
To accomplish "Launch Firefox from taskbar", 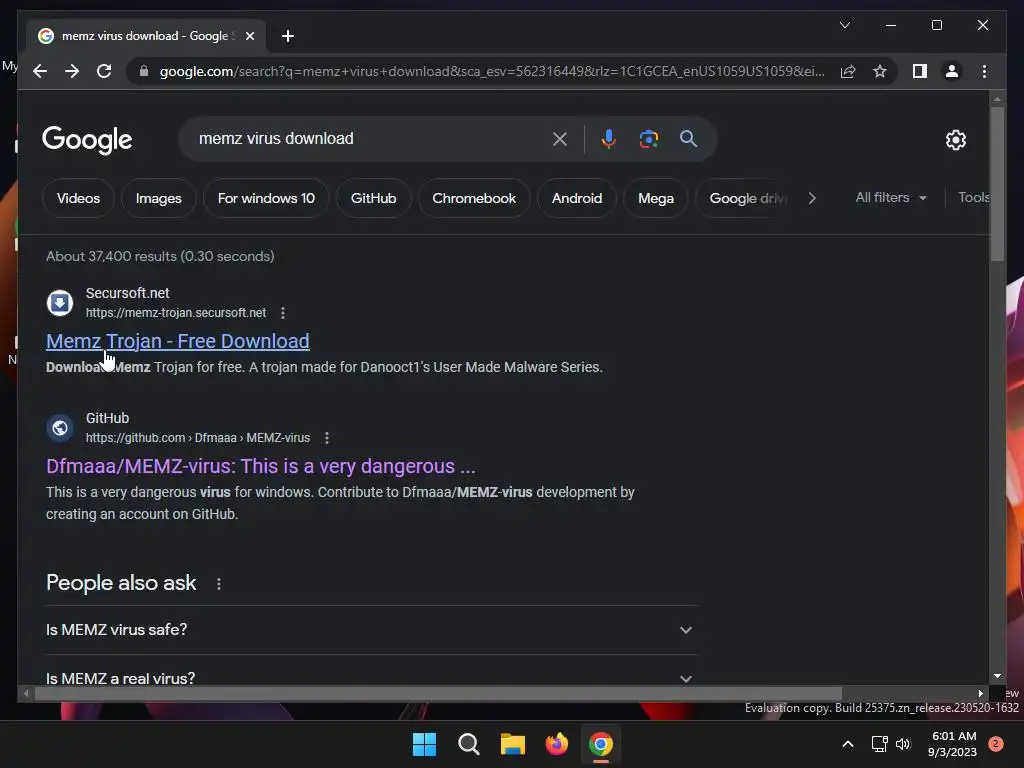I will pos(556,744).
